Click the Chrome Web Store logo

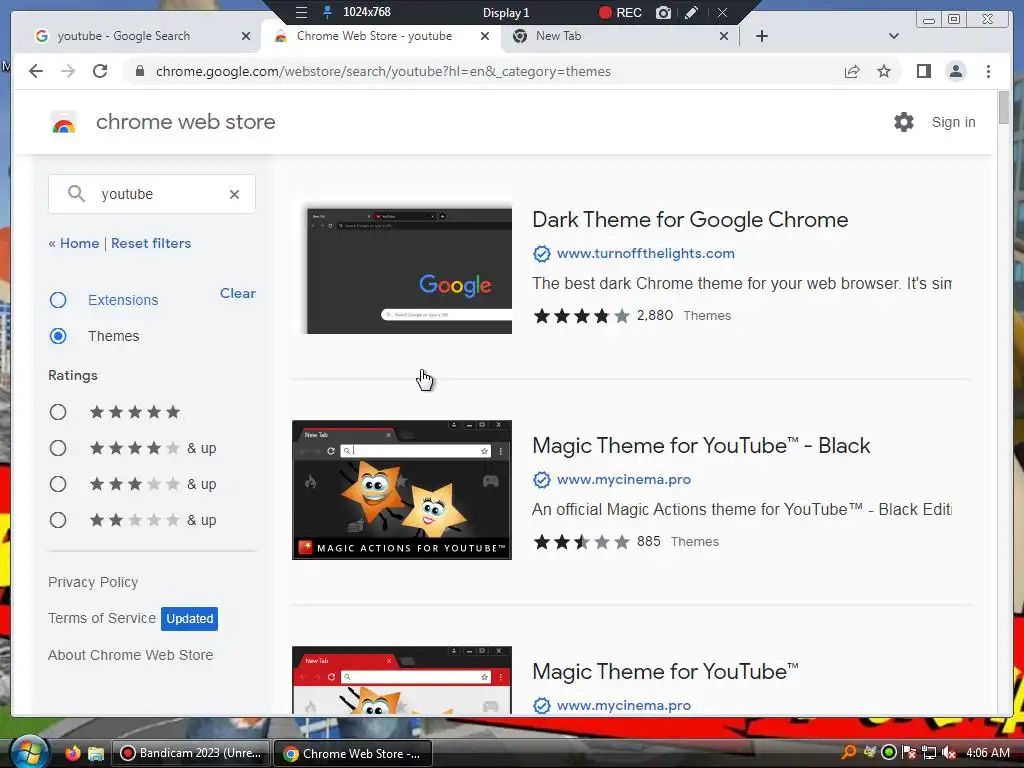64,122
